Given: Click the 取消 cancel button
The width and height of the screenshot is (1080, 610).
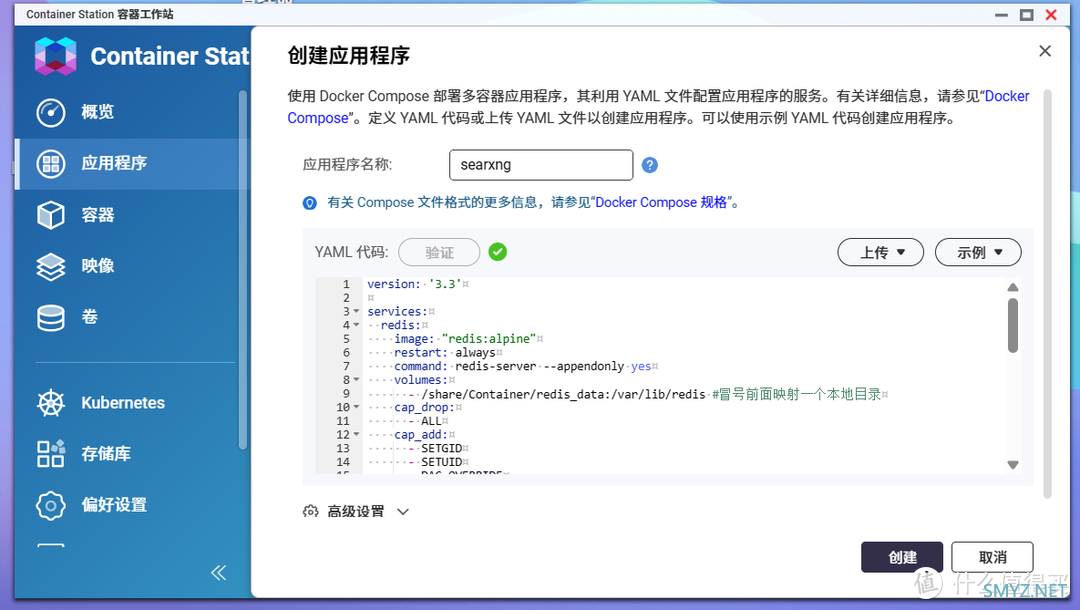Looking at the screenshot, I should coord(992,557).
